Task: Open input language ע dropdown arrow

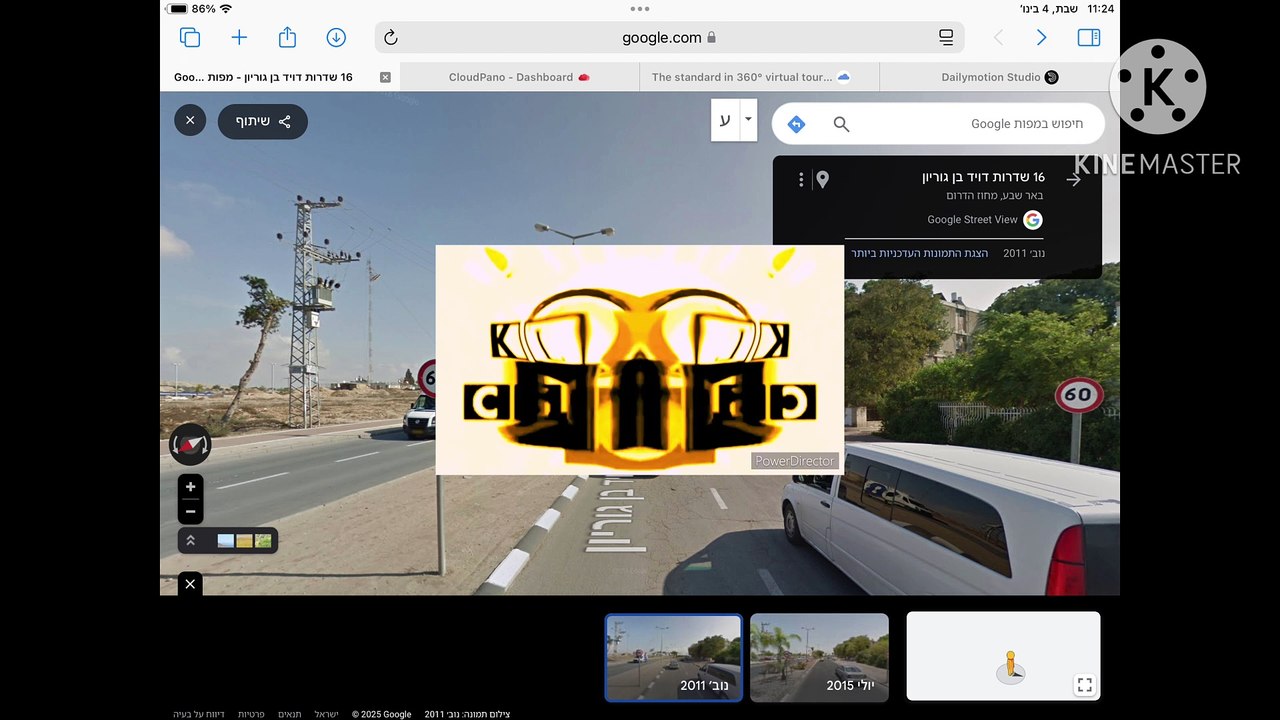Action: (748, 120)
